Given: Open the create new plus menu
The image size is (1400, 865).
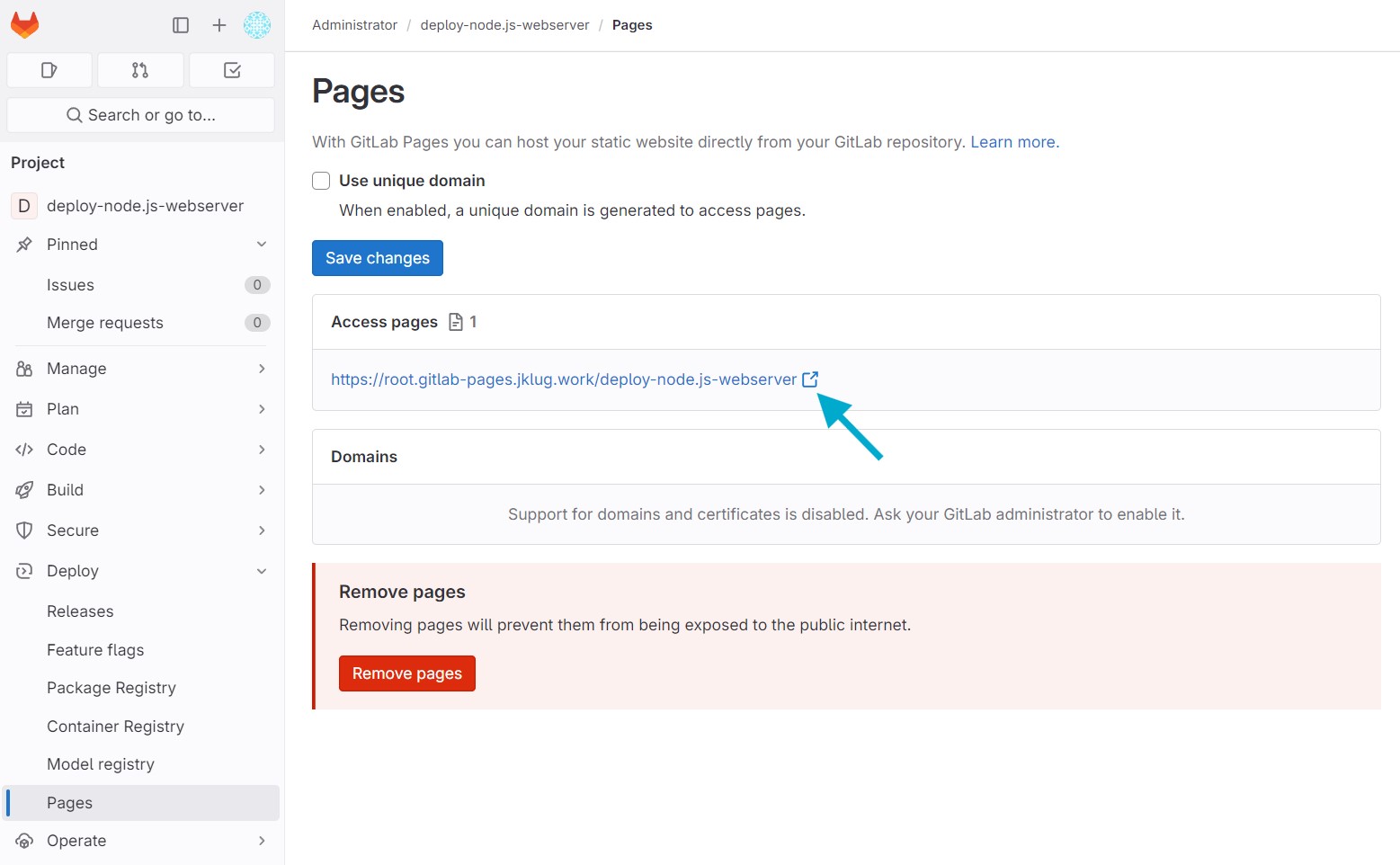Looking at the screenshot, I should point(218,25).
